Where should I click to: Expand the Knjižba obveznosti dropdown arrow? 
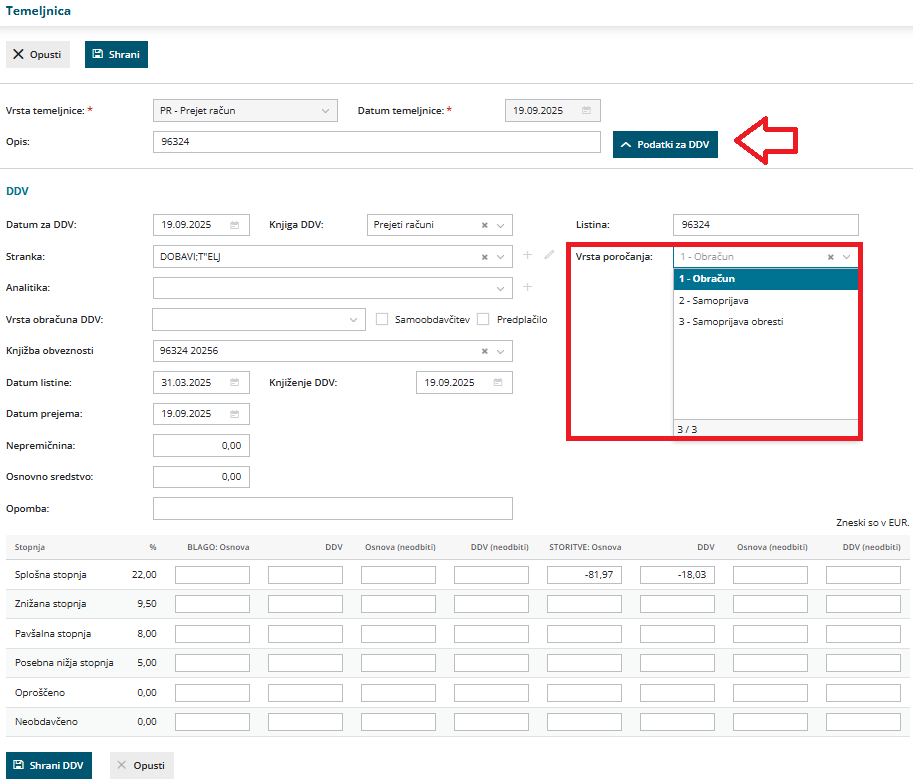point(500,351)
